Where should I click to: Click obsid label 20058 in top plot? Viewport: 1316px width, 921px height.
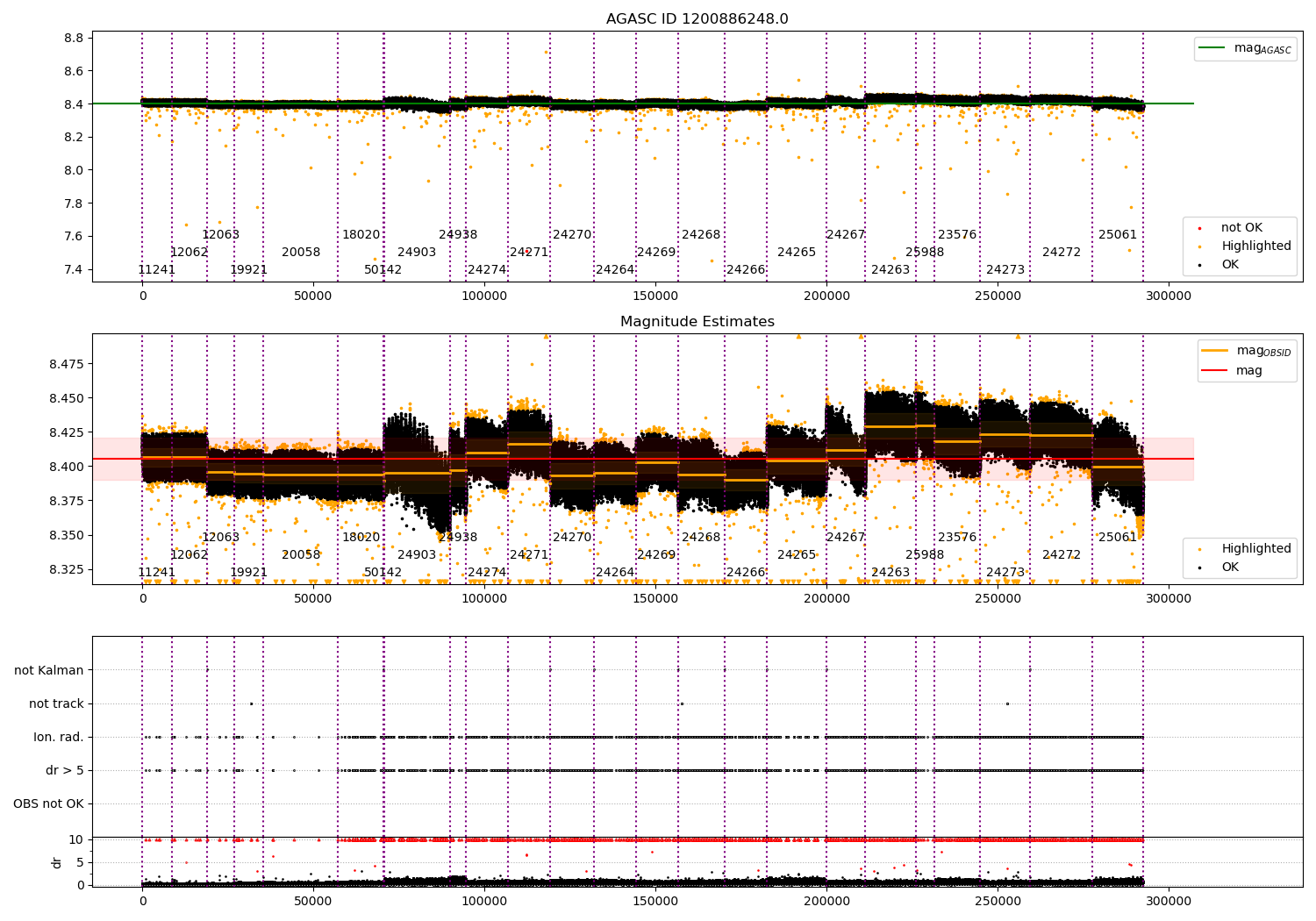[301, 252]
